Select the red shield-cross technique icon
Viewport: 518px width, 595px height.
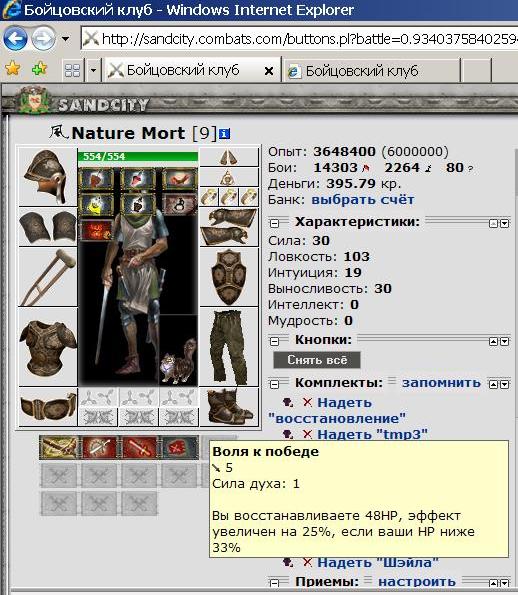[179, 447]
